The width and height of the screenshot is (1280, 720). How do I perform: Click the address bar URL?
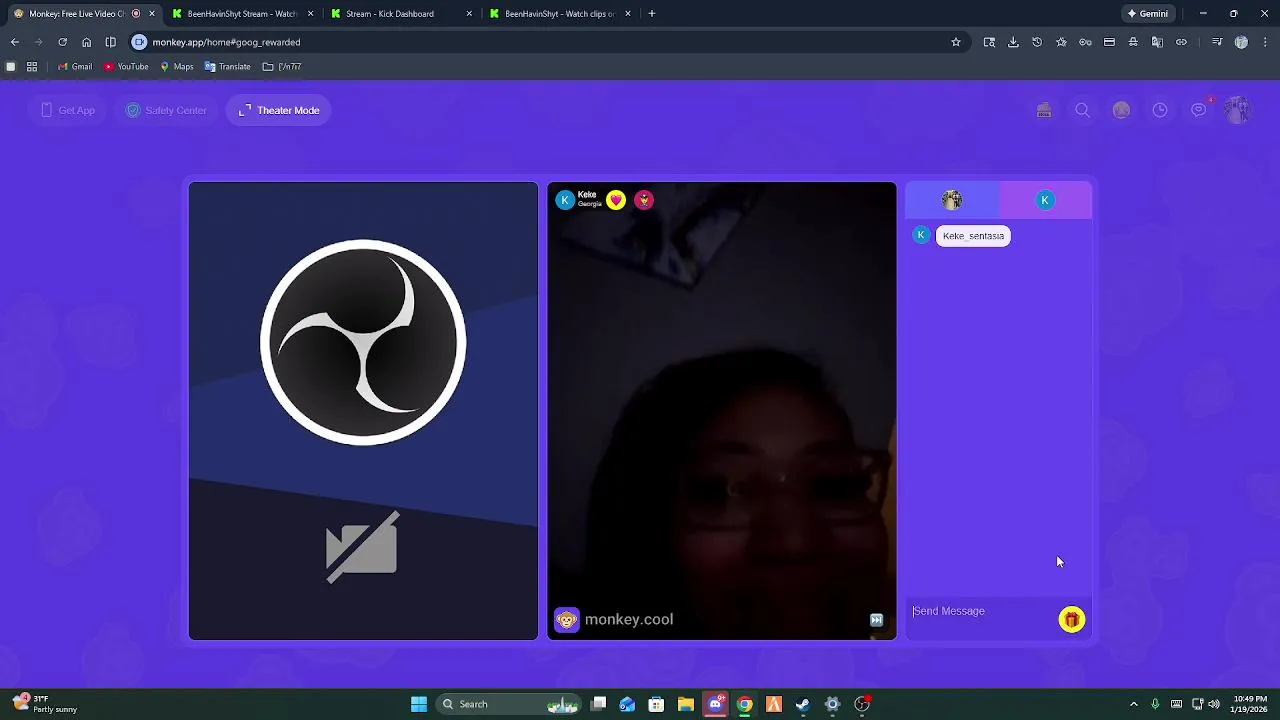coord(226,42)
